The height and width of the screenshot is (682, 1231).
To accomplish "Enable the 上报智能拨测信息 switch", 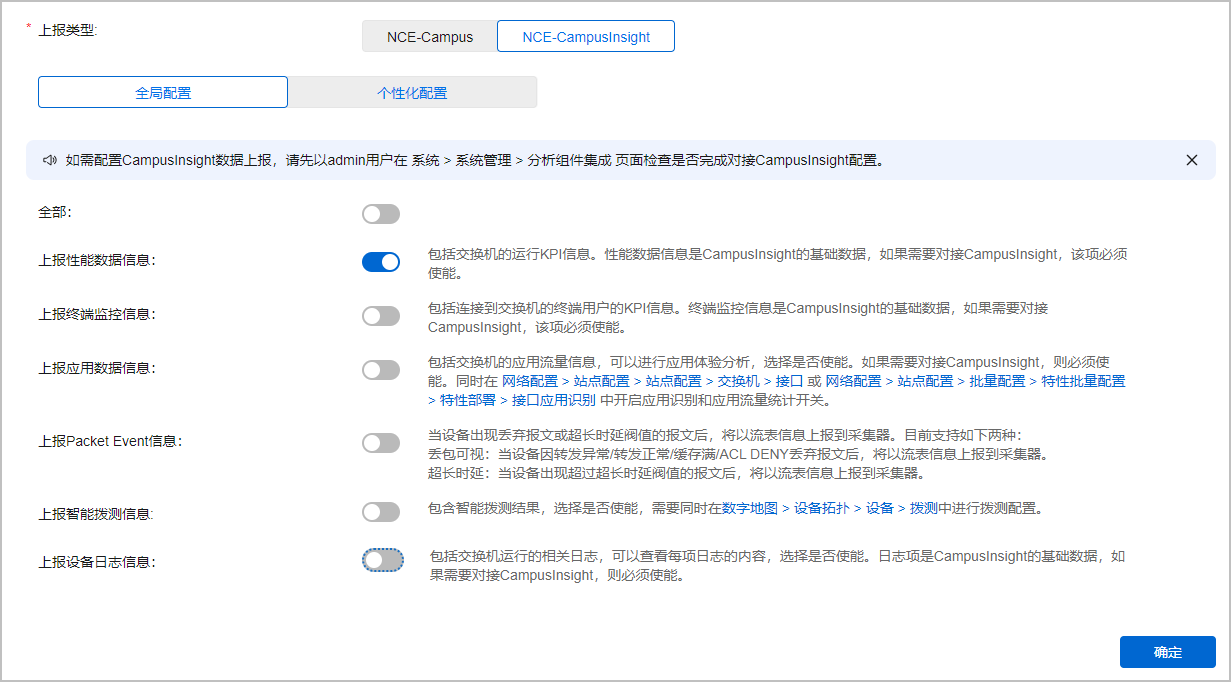I will pos(381,512).
